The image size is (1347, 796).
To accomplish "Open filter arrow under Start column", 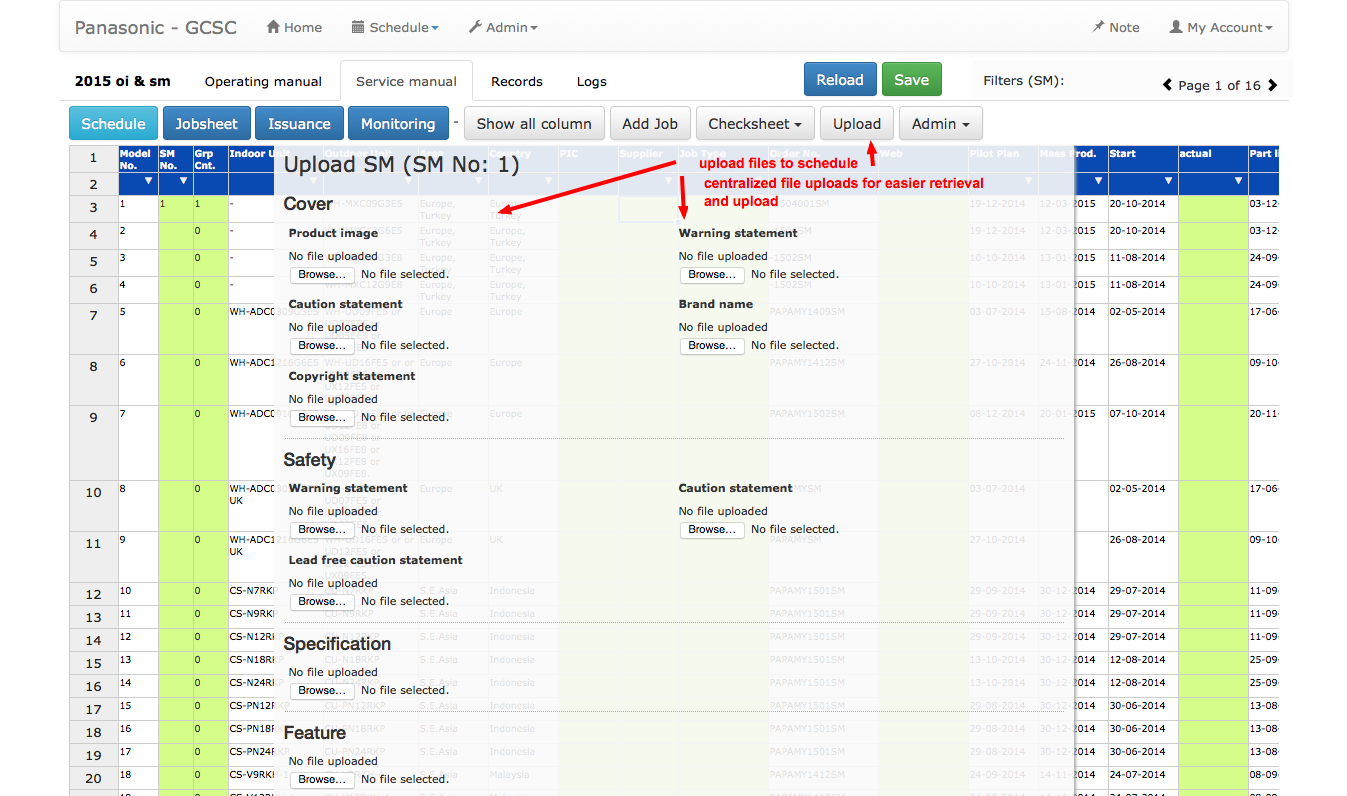I will point(1168,182).
